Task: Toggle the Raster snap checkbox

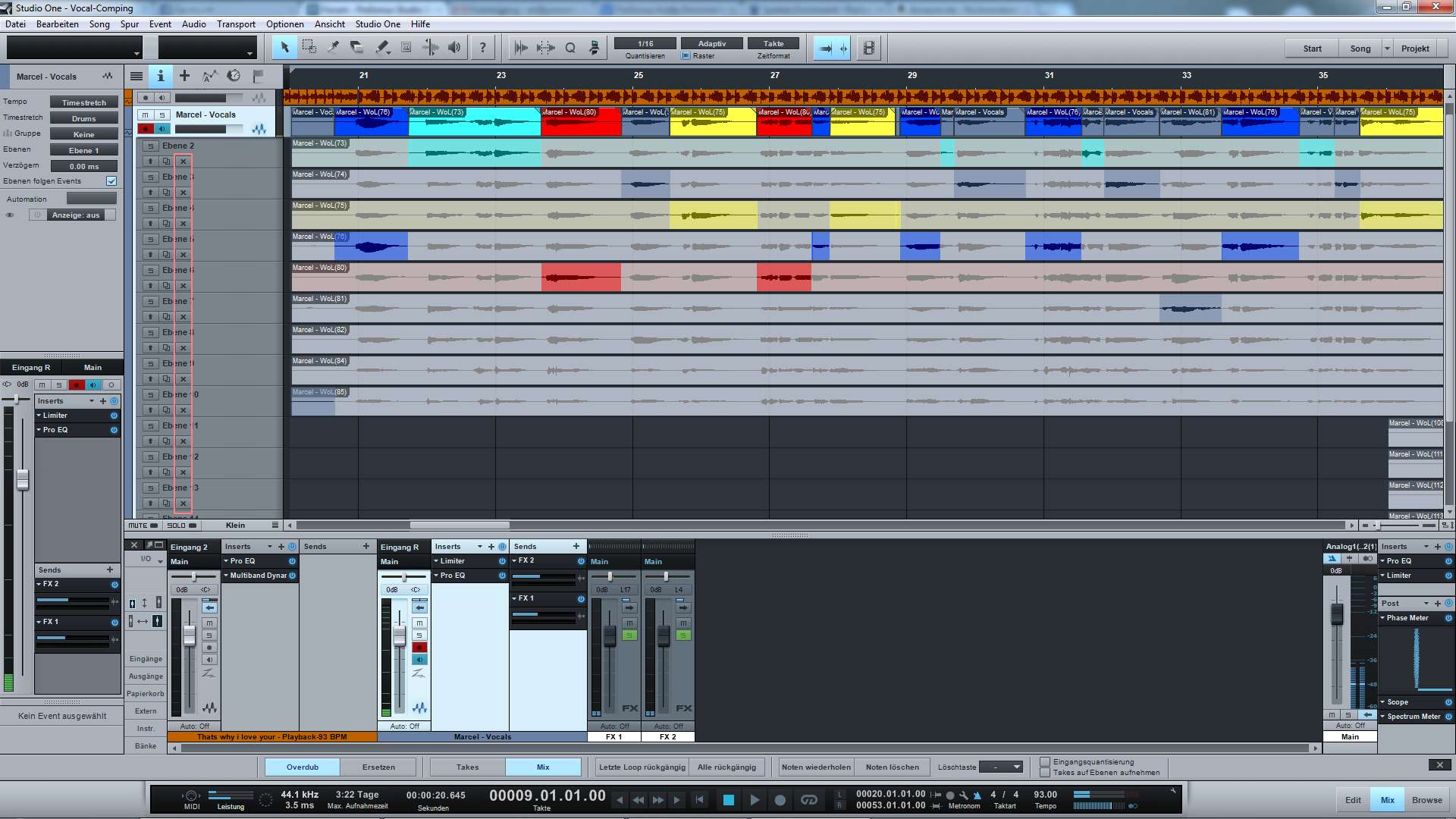Action: click(686, 56)
